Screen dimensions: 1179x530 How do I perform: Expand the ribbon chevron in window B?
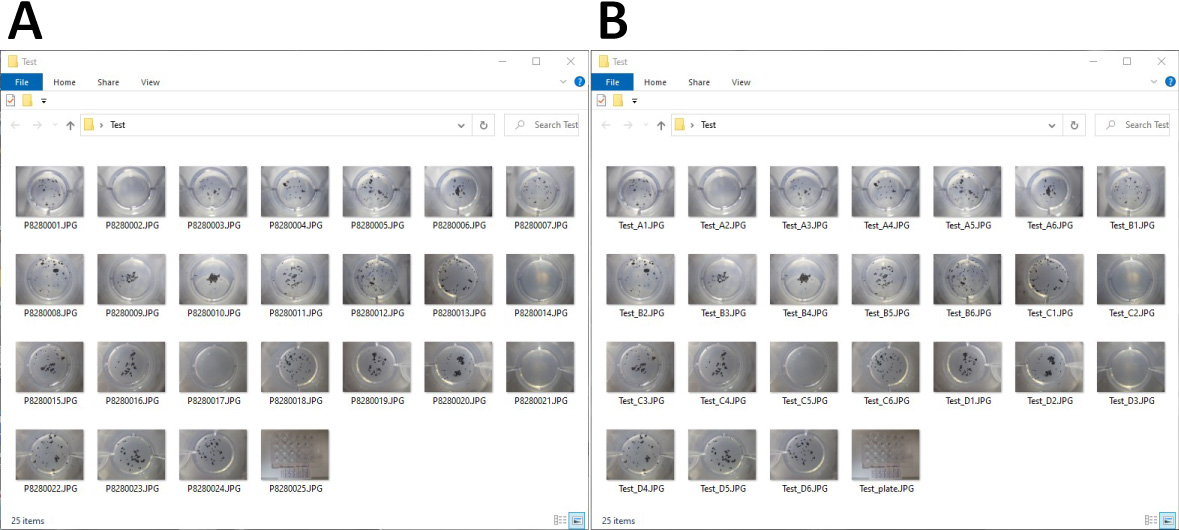(x=1155, y=82)
